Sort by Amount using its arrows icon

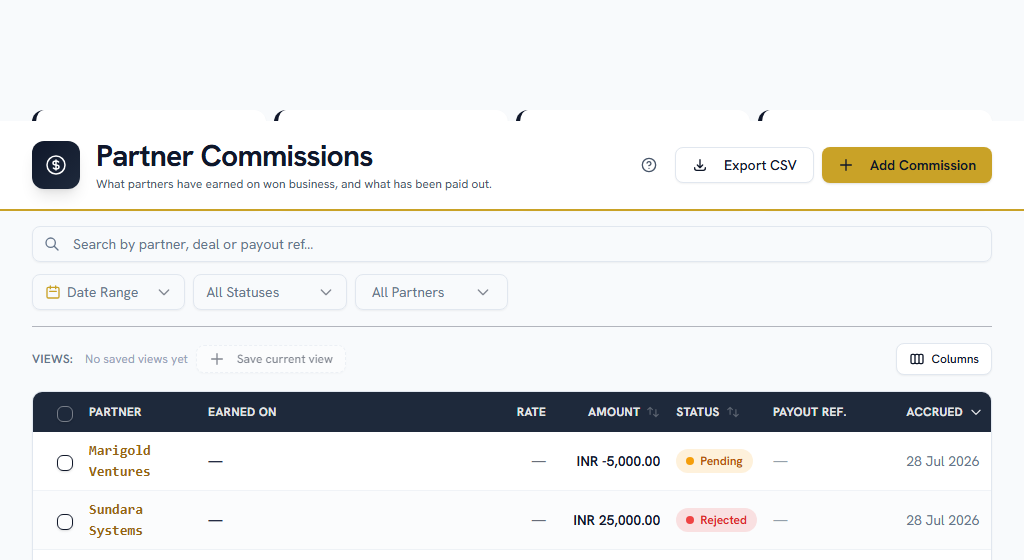coord(652,412)
